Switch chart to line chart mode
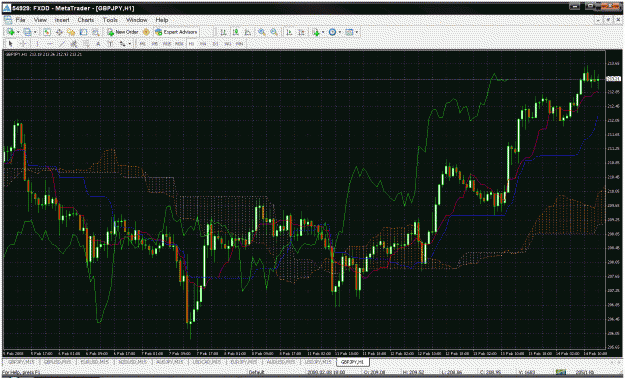The width and height of the screenshot is (625, 378). (x=248, y=32)
